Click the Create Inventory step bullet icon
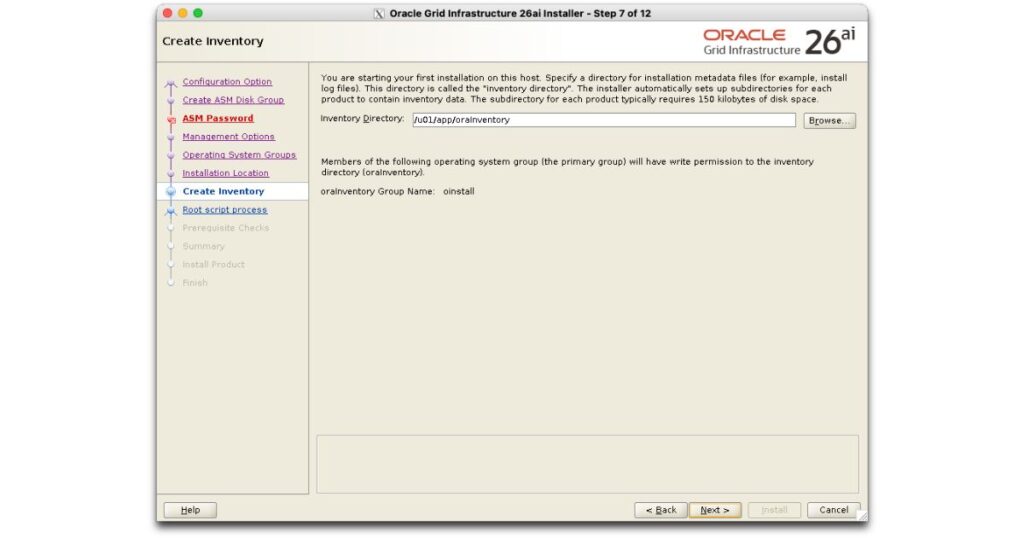The image size is (1024, 538). [x=171, y=191]
